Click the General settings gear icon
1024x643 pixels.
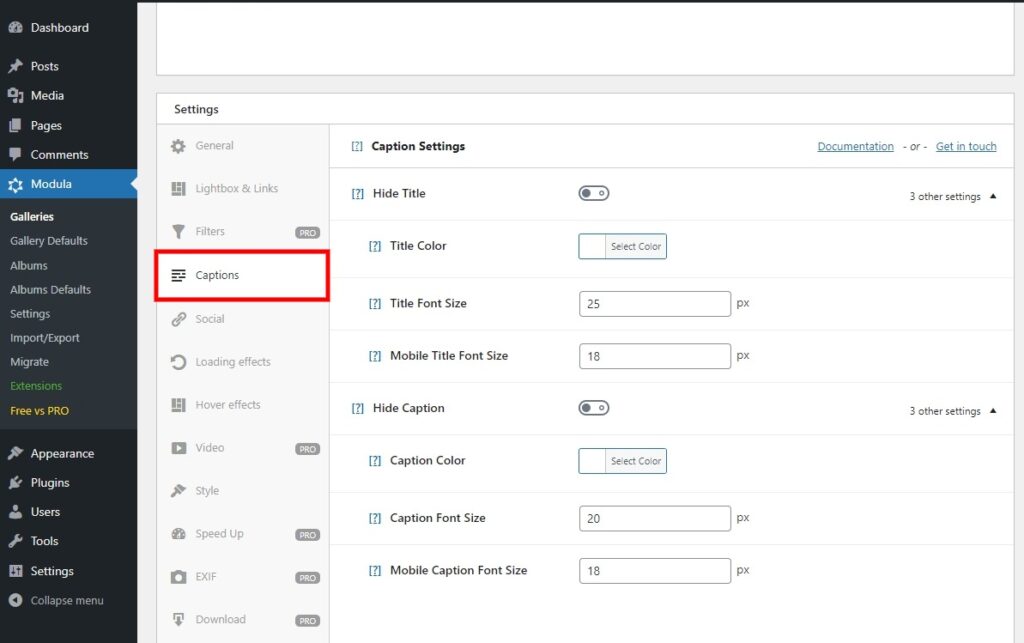click(x=178, y=146)
